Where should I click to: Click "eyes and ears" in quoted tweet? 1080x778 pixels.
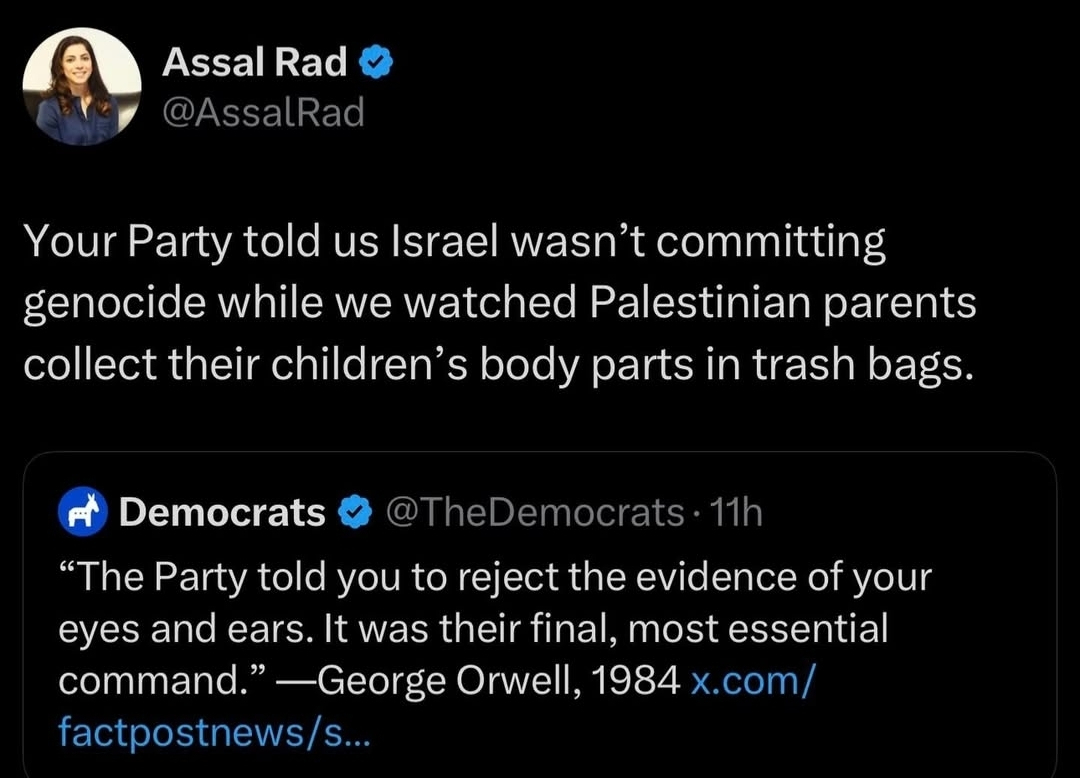177,629
